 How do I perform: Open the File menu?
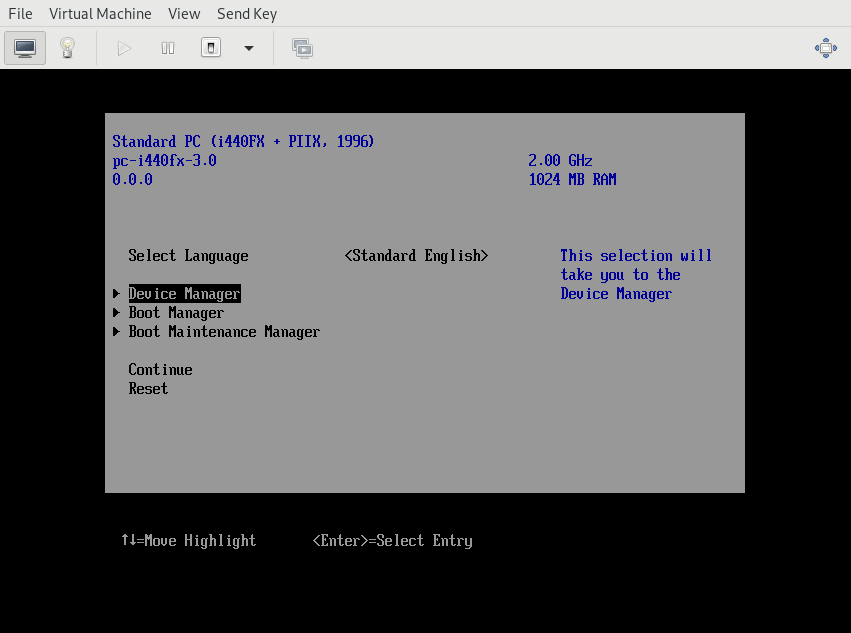tap(20, 14)
